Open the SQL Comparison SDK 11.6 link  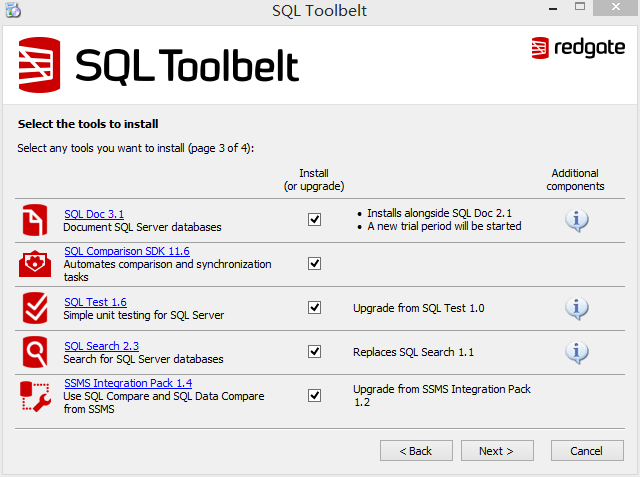[127, 251]
